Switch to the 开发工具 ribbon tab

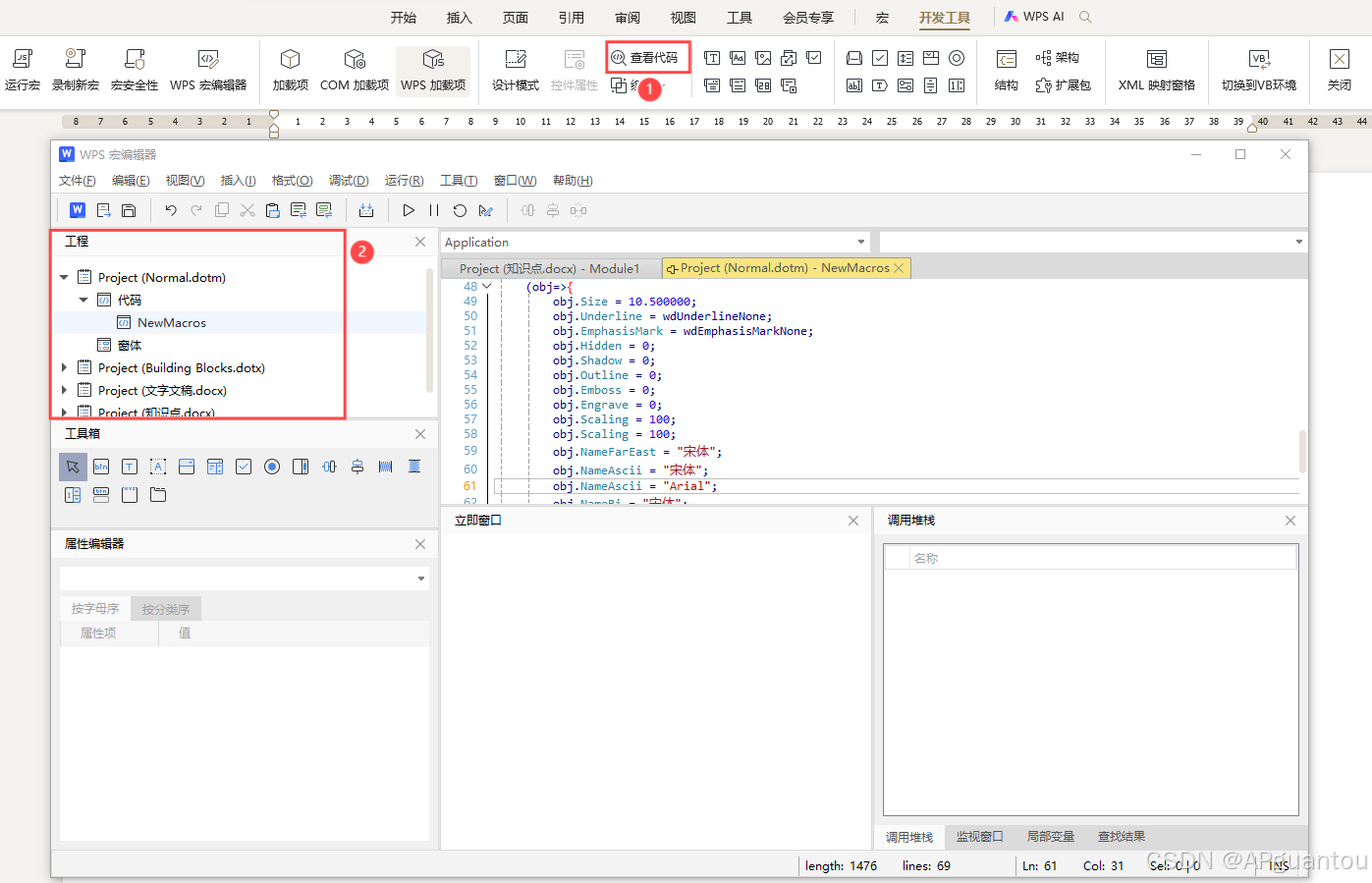tap(945, 18)
